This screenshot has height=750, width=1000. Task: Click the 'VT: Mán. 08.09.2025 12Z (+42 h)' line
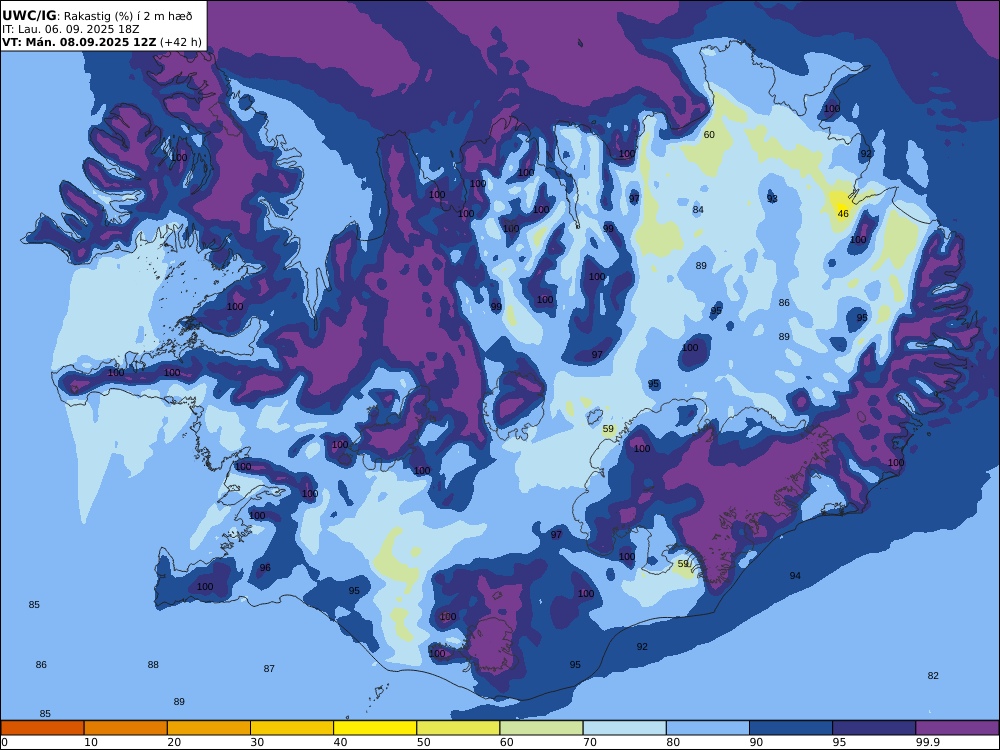(102, 42)
